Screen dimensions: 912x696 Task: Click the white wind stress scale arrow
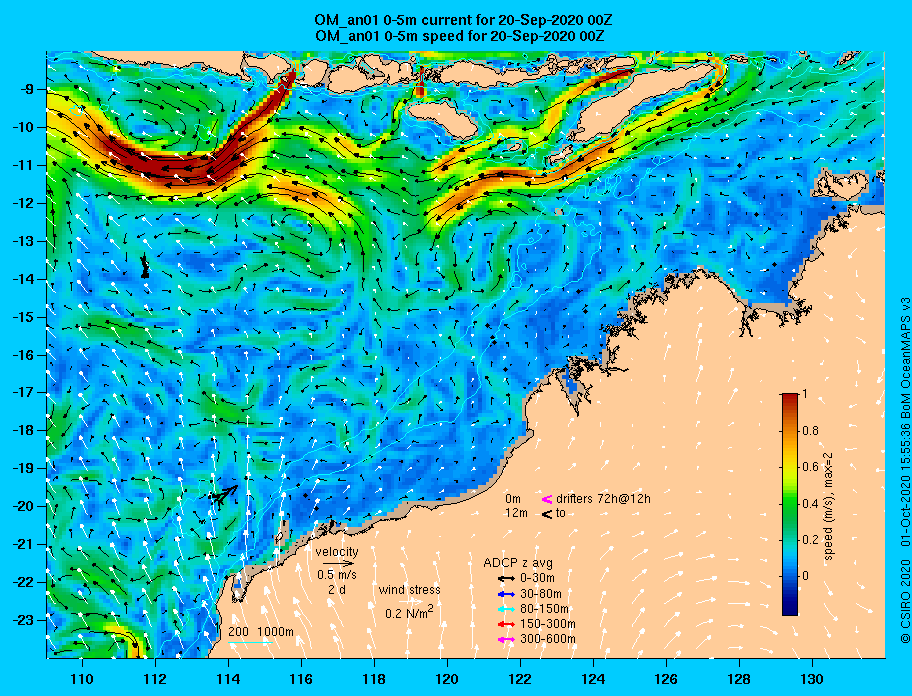tap(411, 602)
